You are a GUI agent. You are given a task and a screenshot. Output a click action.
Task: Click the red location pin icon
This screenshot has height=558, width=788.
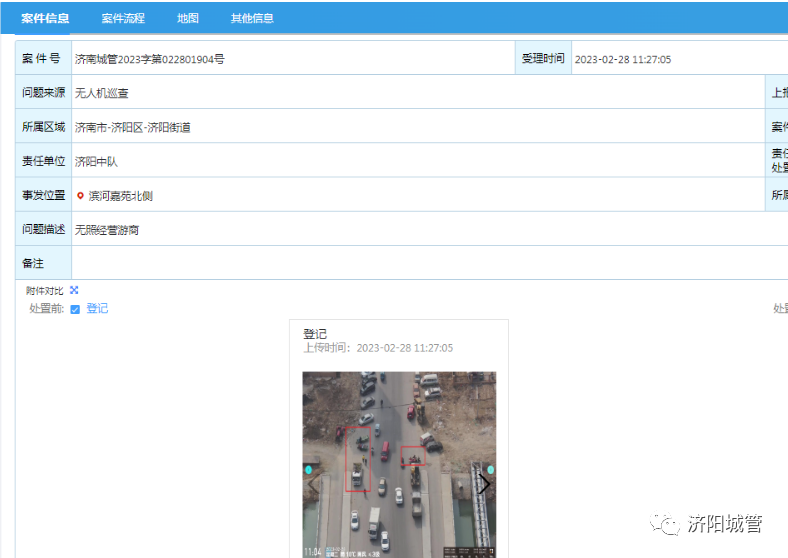click(x=80, y=196)
